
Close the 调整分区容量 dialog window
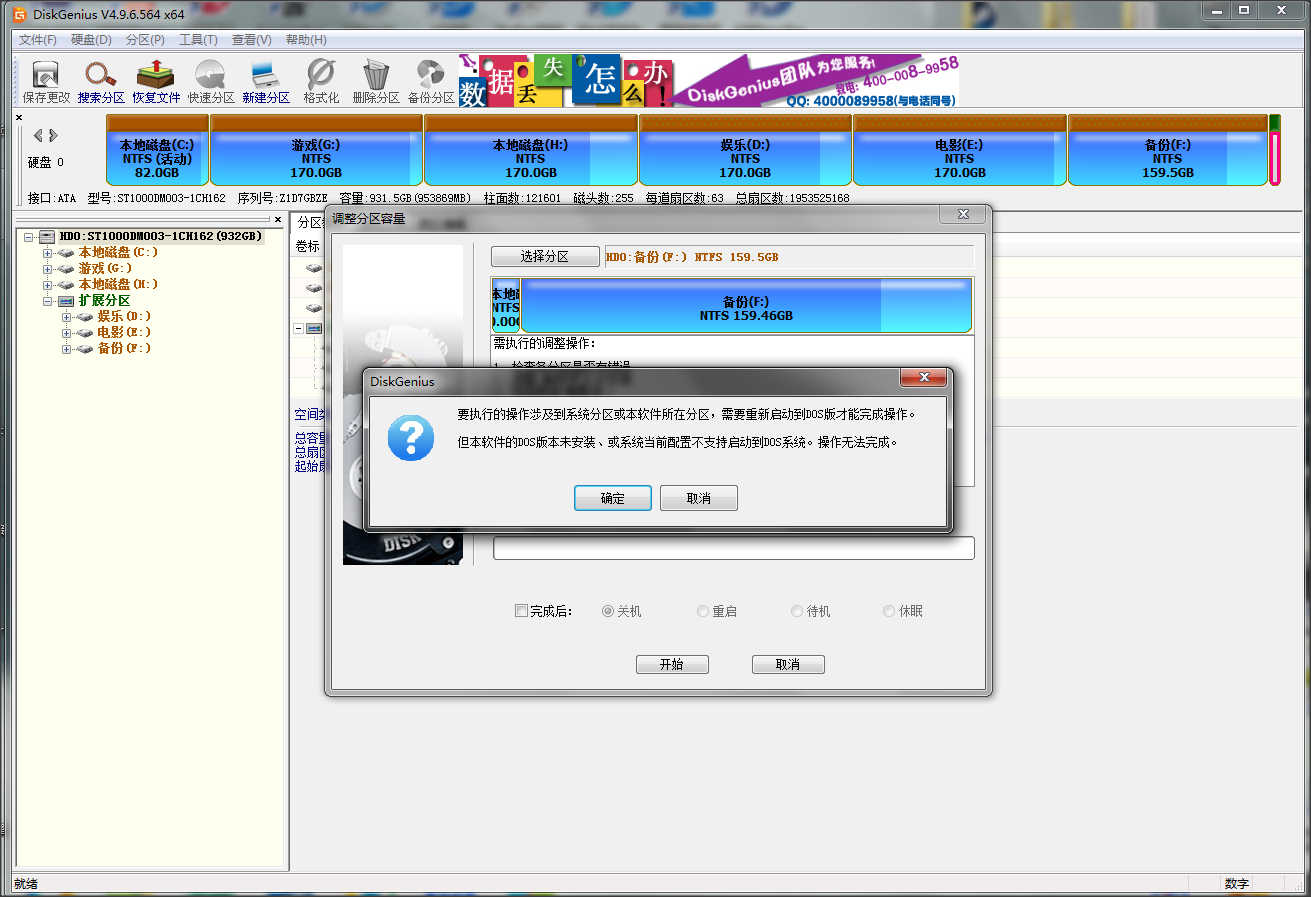963,214
